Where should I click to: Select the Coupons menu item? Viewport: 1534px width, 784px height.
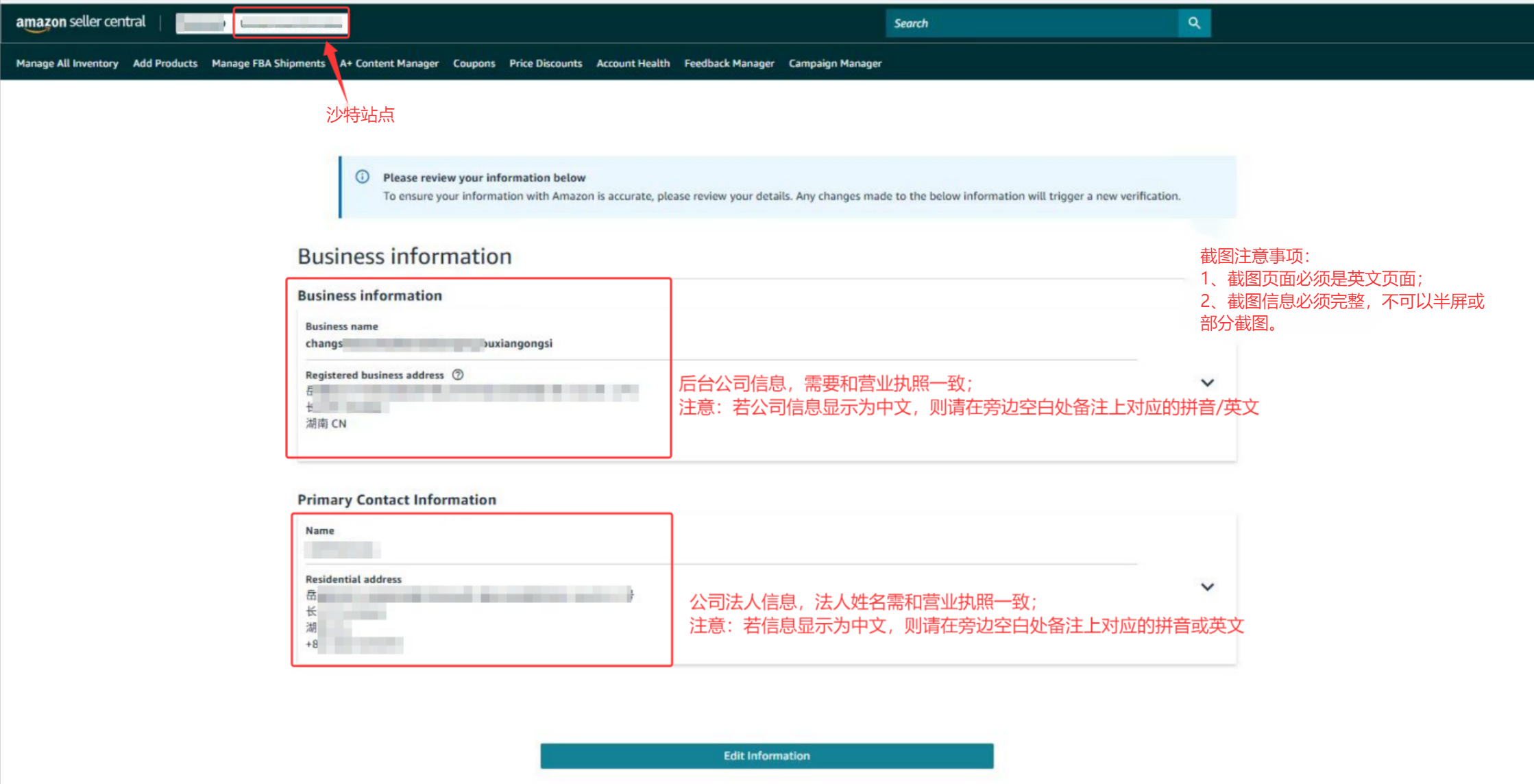coord(474,63)
